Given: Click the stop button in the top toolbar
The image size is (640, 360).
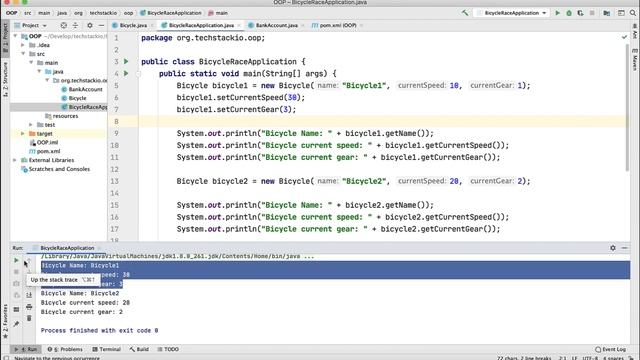Looking at the screenshot, I should tap(592, 13).
